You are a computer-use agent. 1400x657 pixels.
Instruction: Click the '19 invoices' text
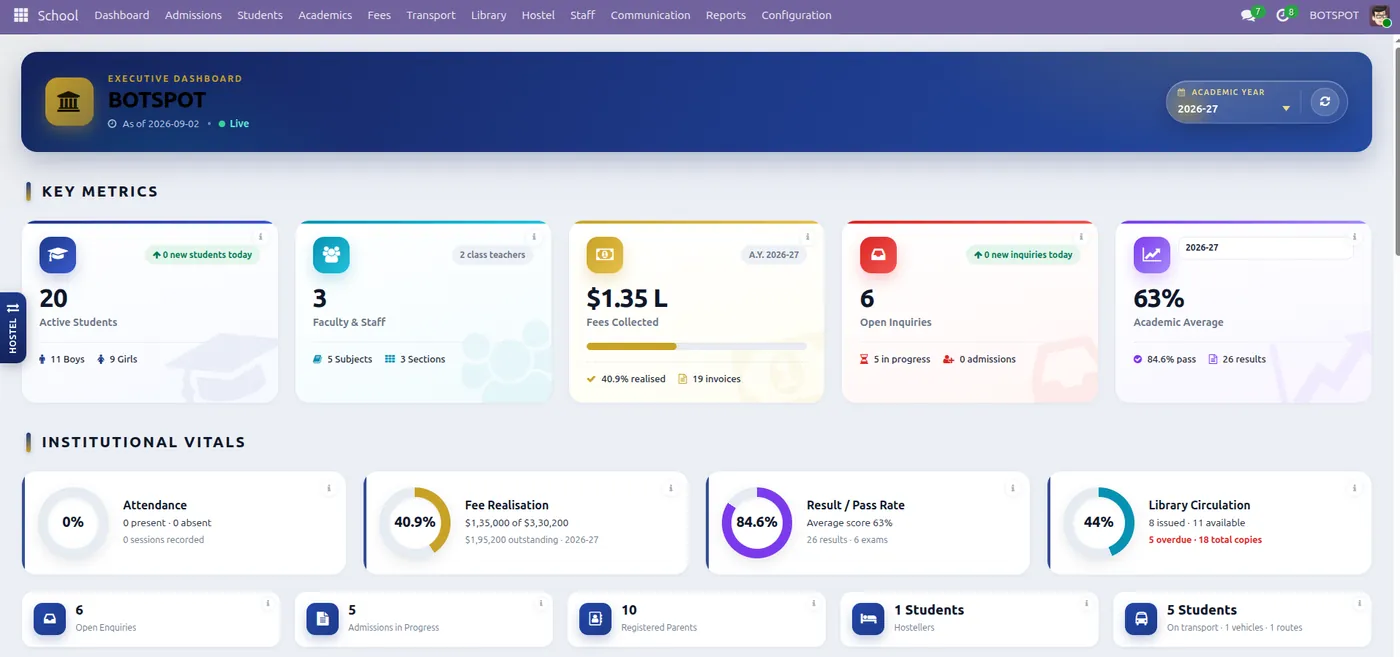(x=716, y=379)
